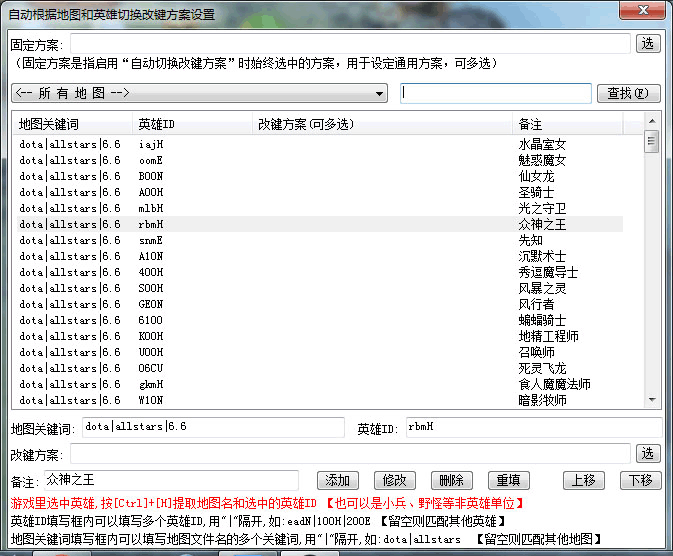Screen dimensions: 673x556
Task: Click the list scrollbar up arrow
Action: (652, 121)
